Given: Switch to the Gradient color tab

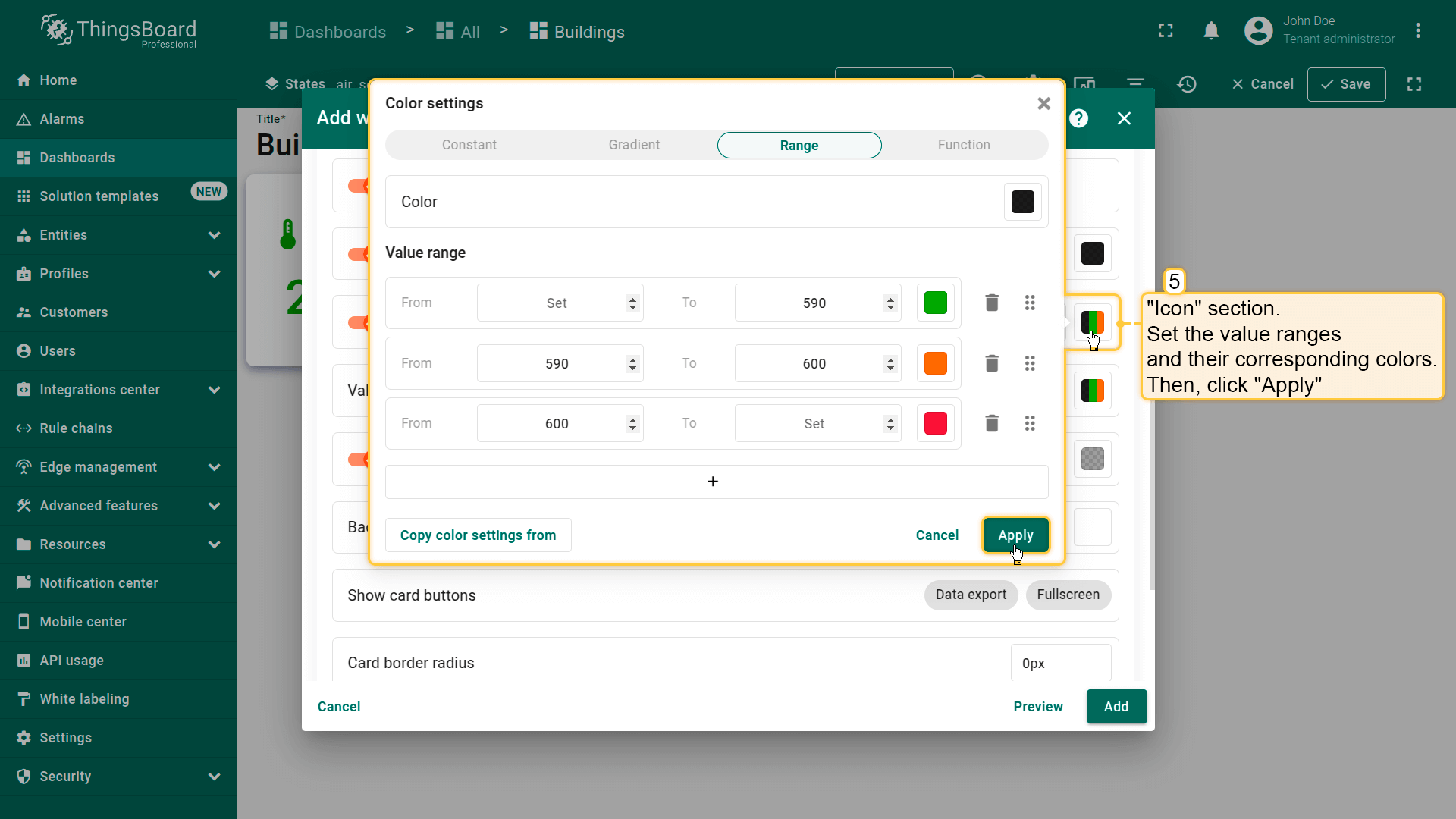Looking at the screenshot, I should 634,145.
